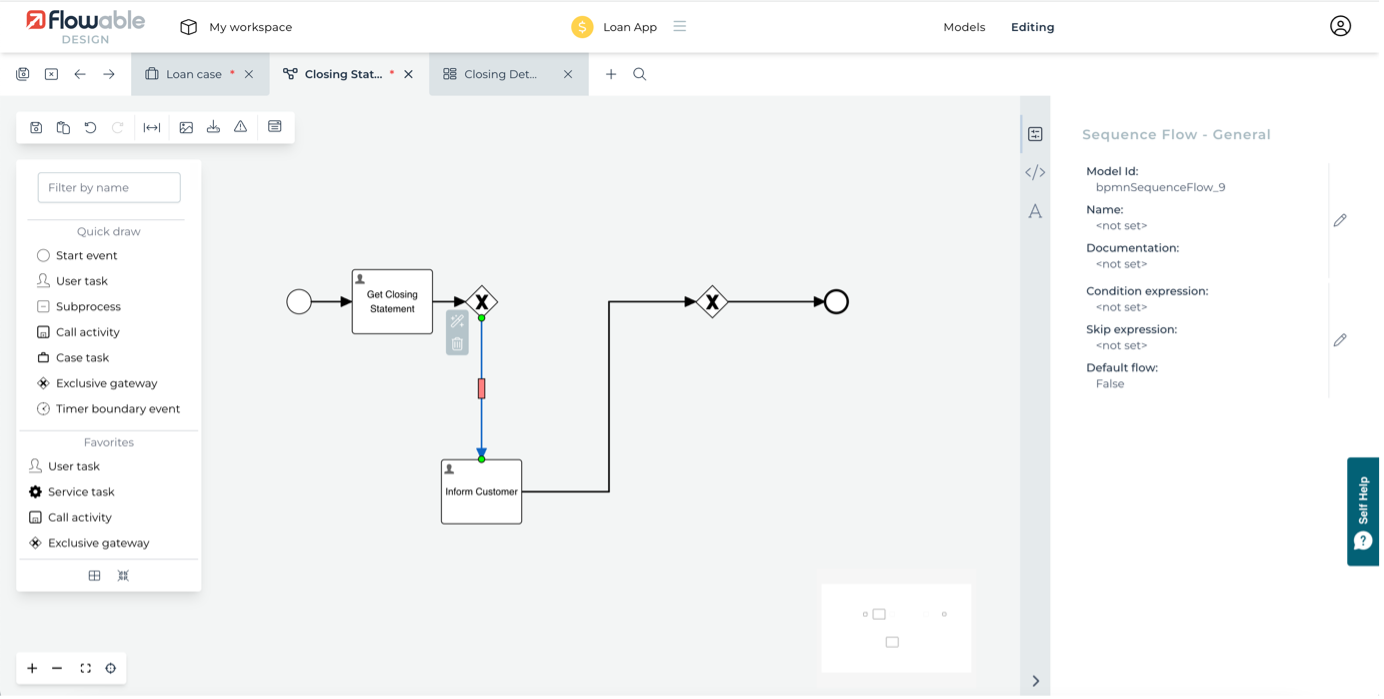The height and width of the screenshot is (699, 1384).
Task: Switch to the Loan case tab
Action: pos(194,73)
